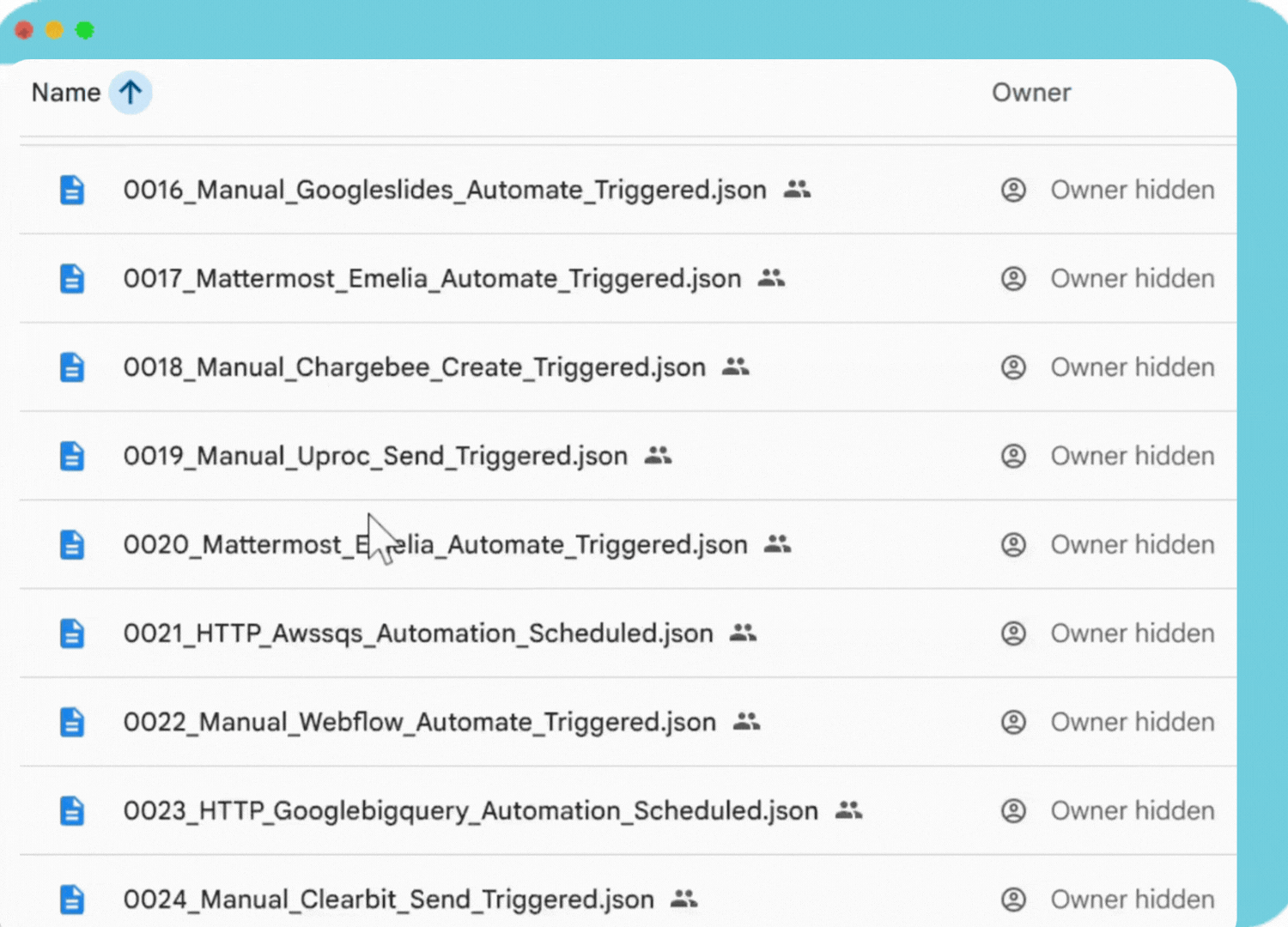This screenshot has width=1288, height=927.
Task: Click the shared icon next to 0024_Manual_Clearbit
Action: [x=683, y=899]
